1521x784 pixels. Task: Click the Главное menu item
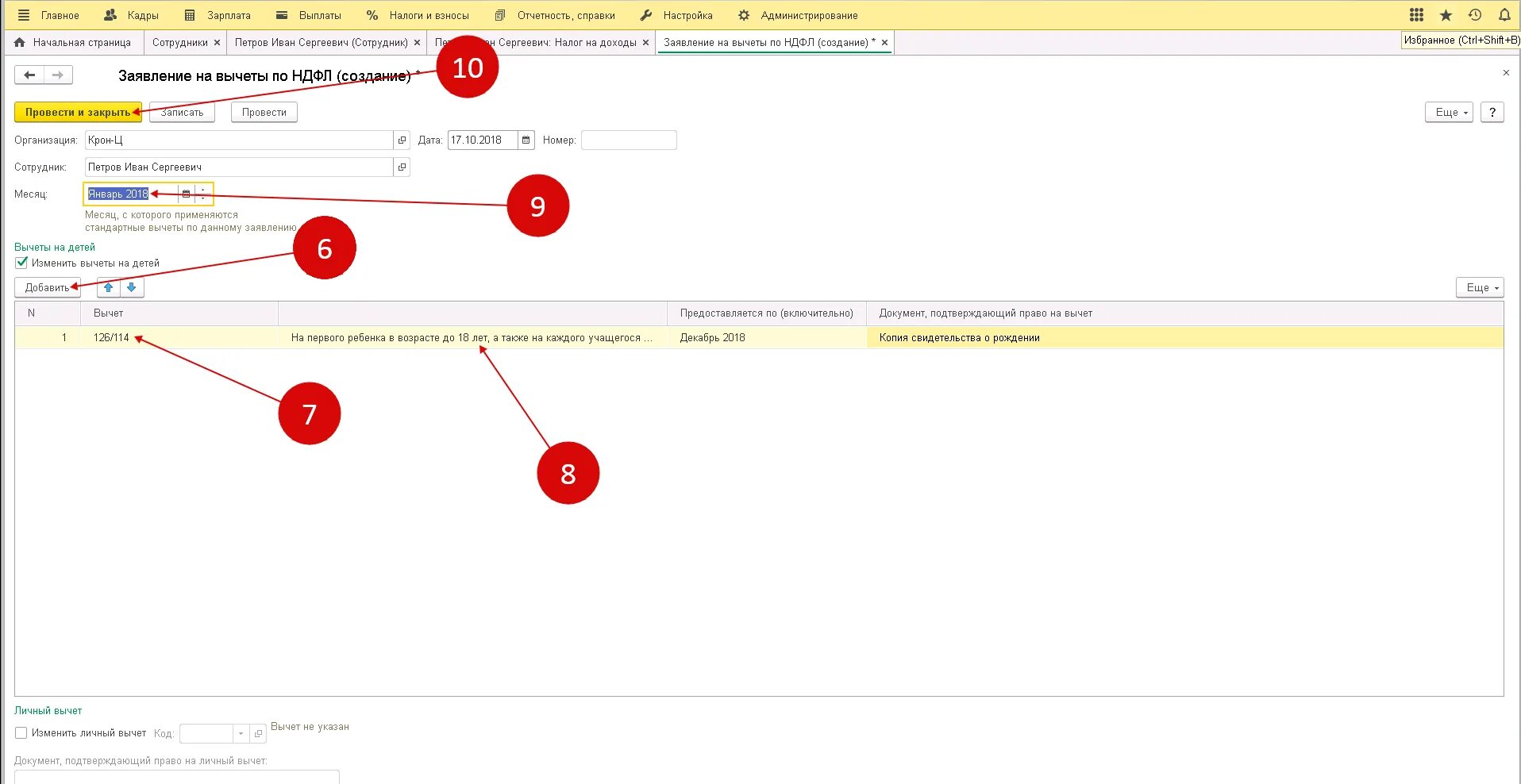point(60,15)
